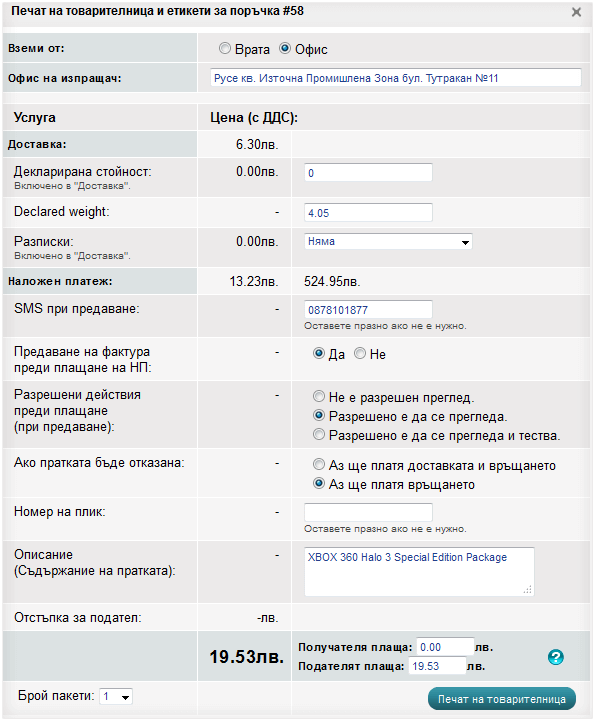Screen dimensions: 595x723
Task: Close the dialog with the X icon
Action: click(x=576, y=12)
